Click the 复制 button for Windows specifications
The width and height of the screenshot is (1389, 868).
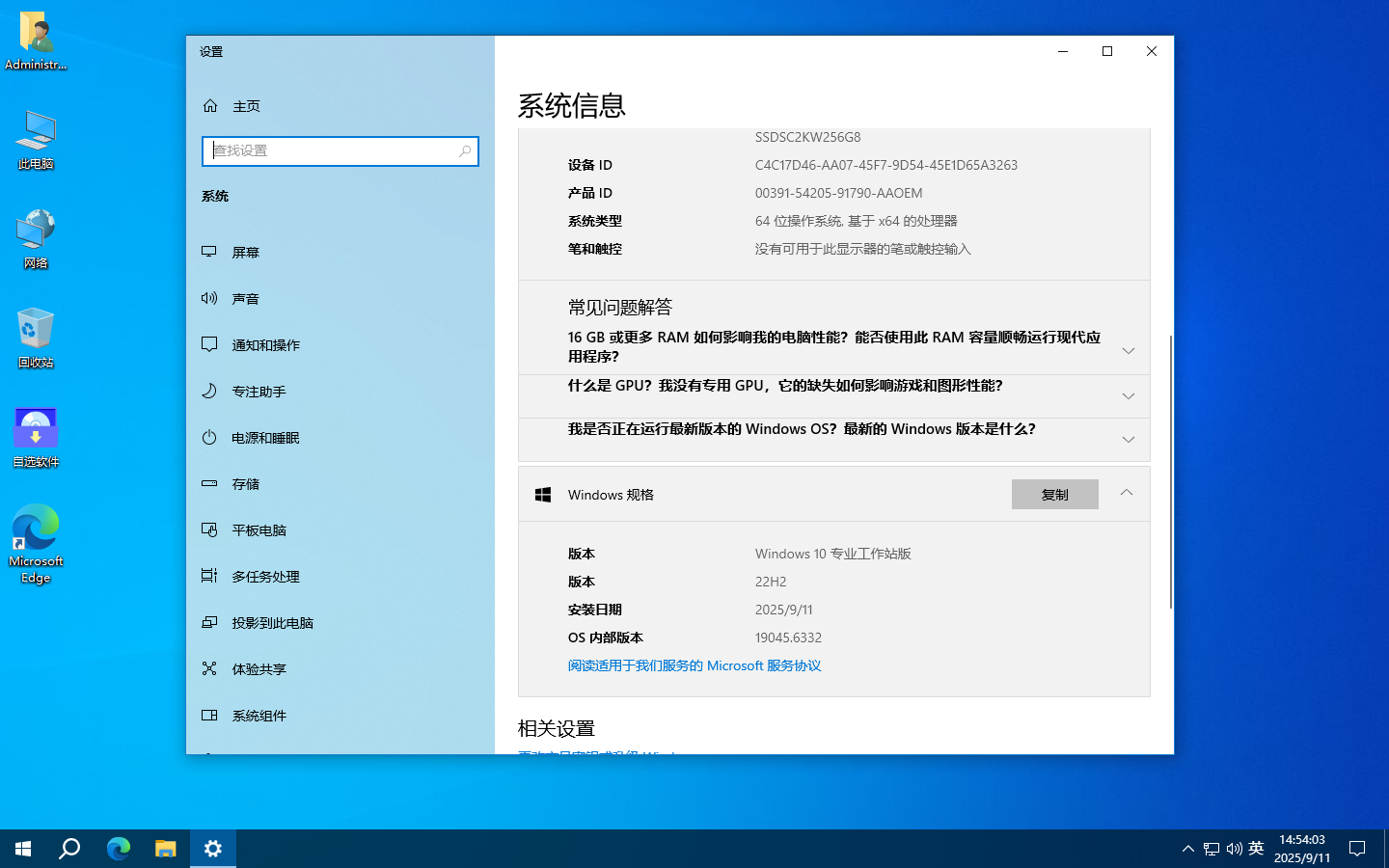pos(1054,495)
